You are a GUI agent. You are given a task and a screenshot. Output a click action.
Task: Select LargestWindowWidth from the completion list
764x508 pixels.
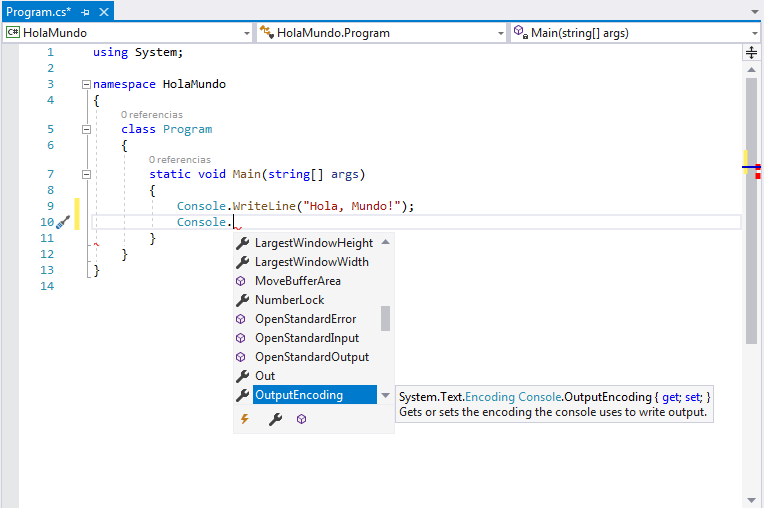[x=311, y=262]
